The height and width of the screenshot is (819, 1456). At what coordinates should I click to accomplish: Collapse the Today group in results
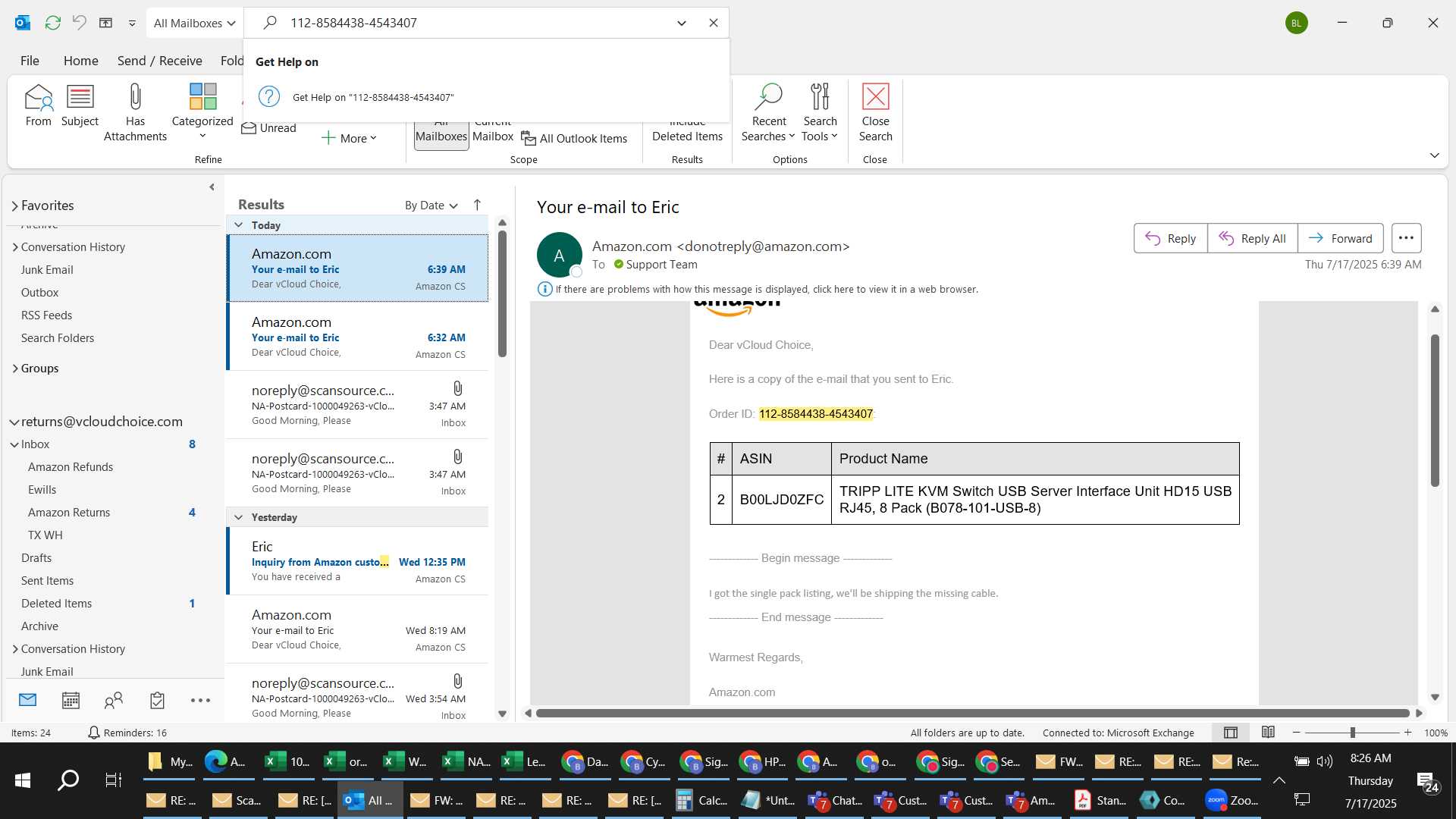238,225
